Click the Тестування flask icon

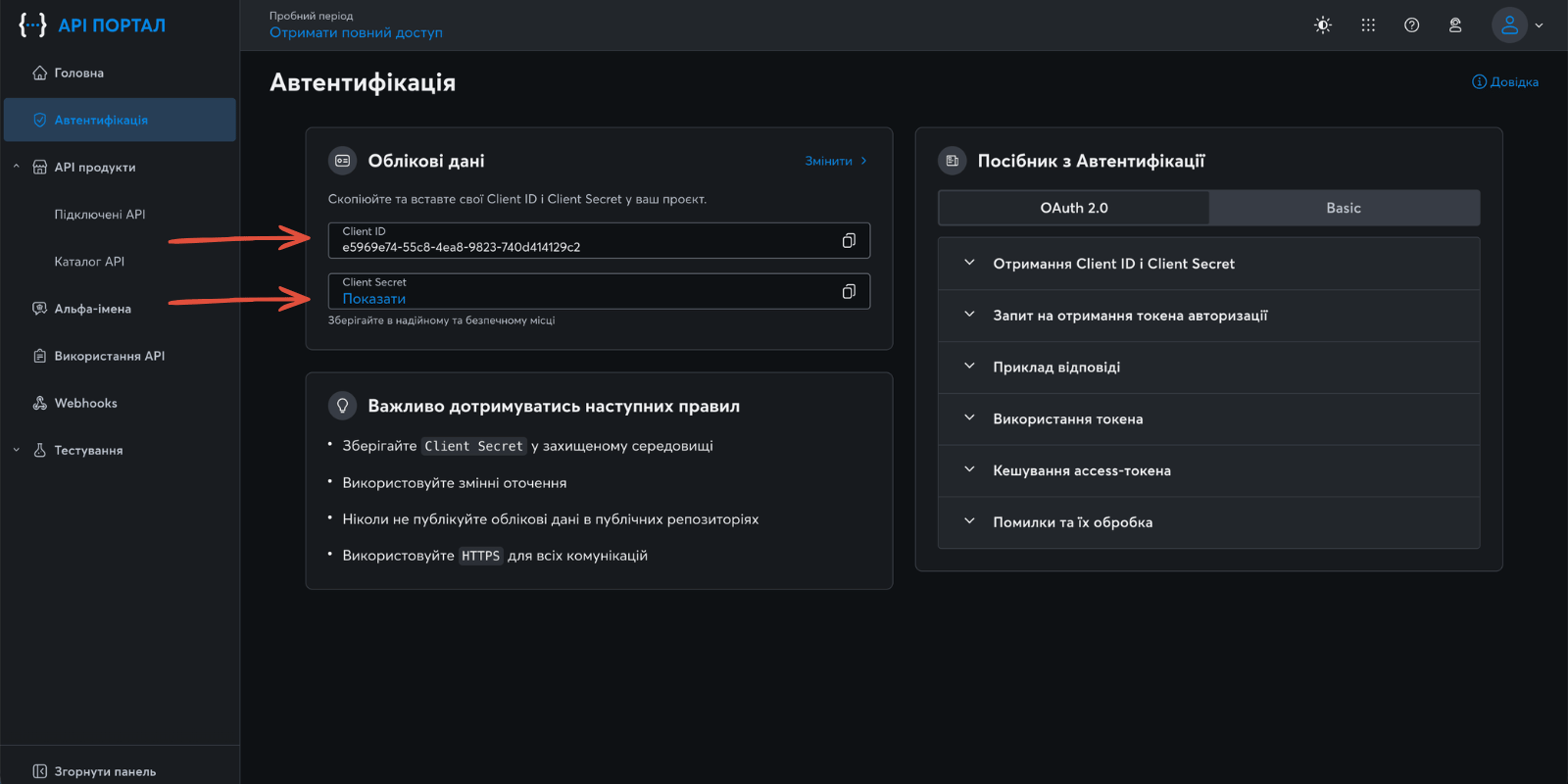[x=39, y=450]
